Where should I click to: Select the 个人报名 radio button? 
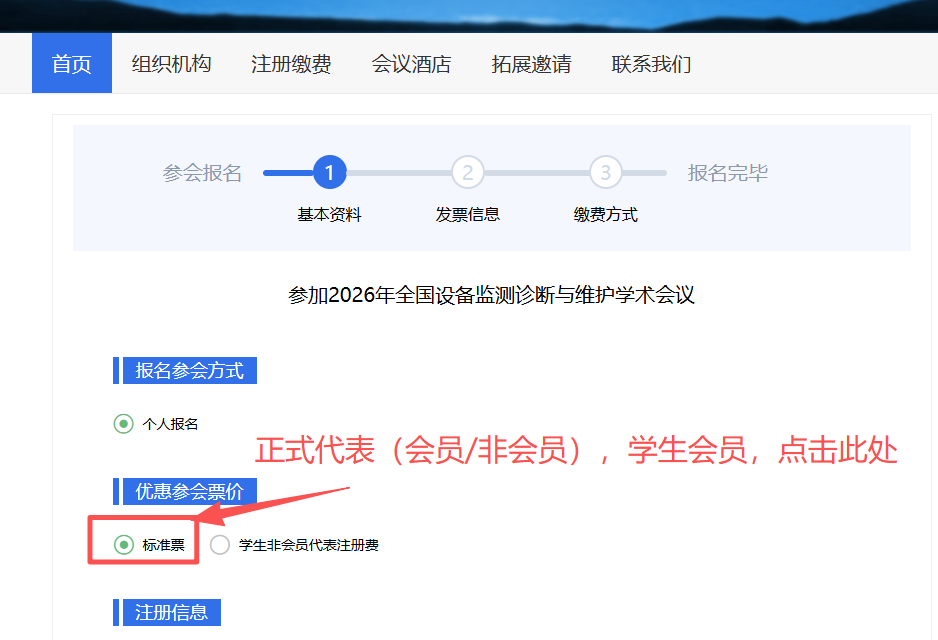(124, 424)
